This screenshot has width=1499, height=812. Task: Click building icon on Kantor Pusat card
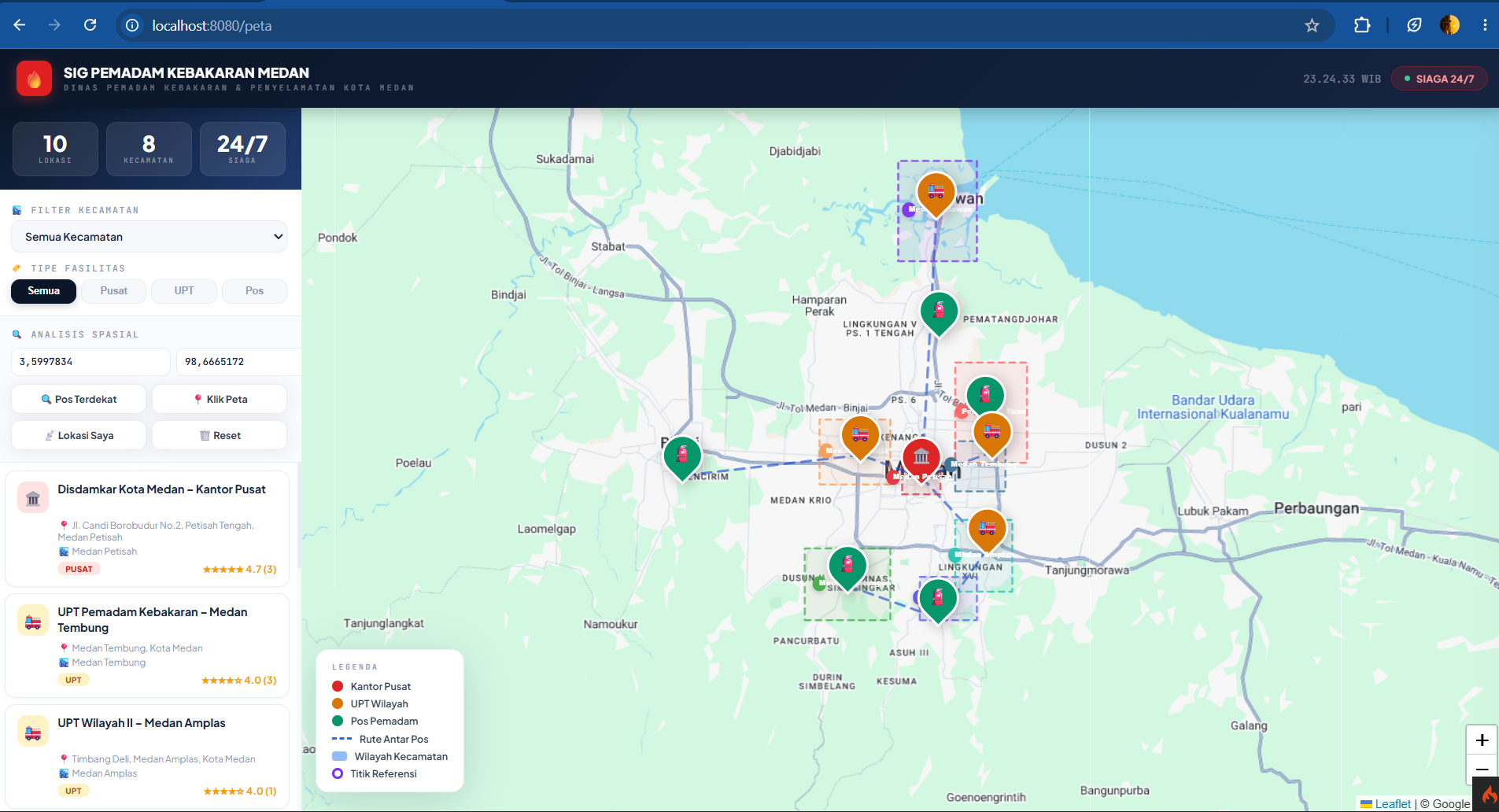[33, 498]
